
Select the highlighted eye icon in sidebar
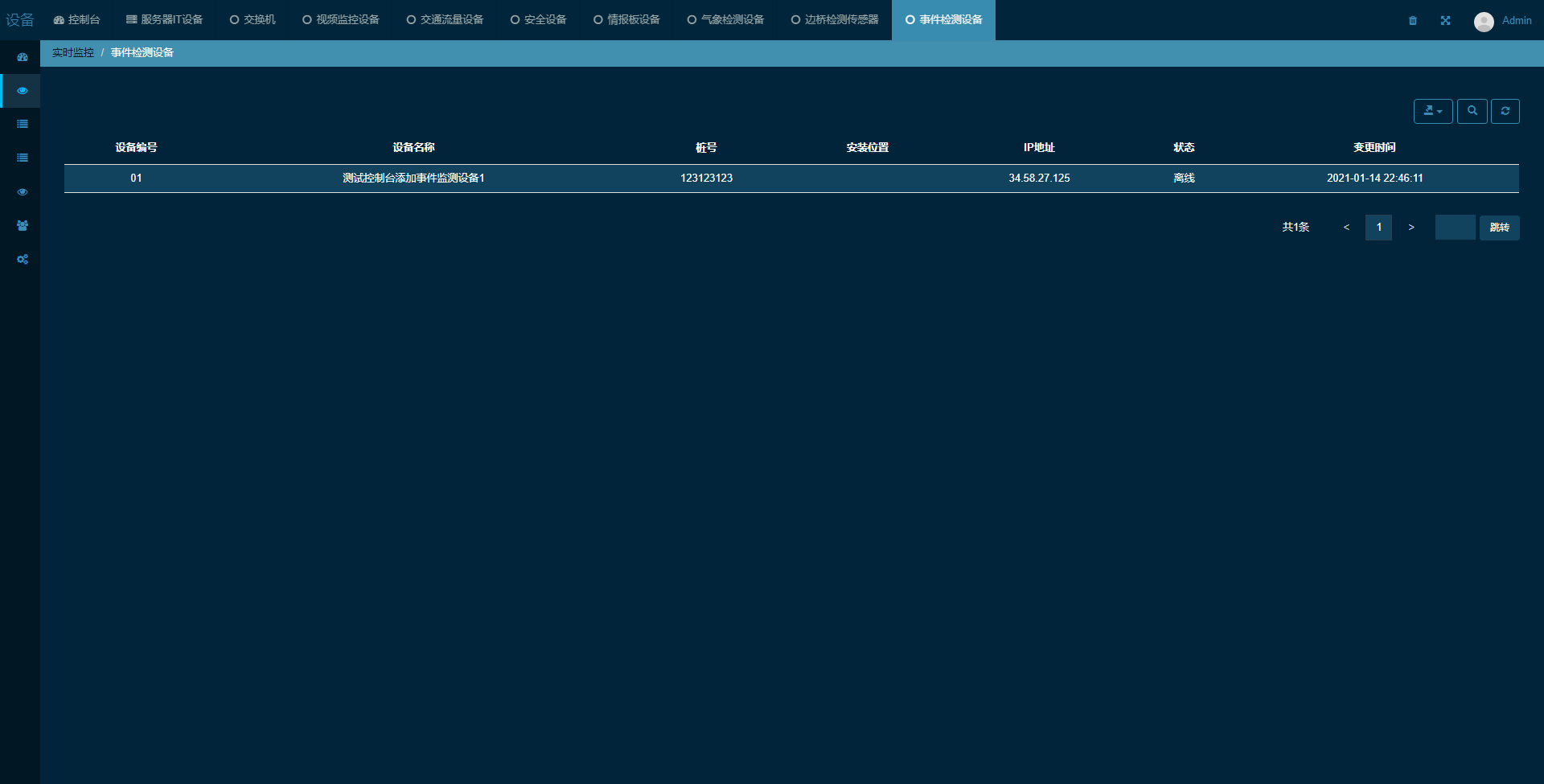pyautogui.click(x=23, y=91)
